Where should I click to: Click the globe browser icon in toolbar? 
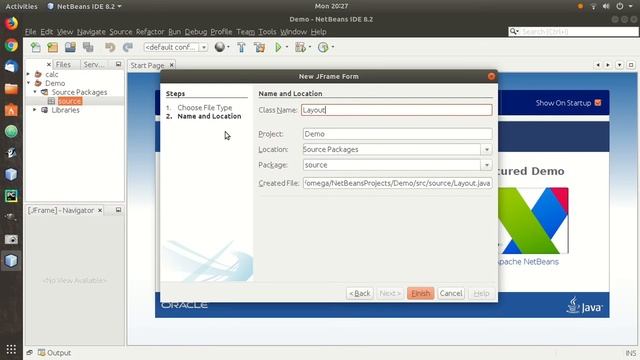[220, 47]
